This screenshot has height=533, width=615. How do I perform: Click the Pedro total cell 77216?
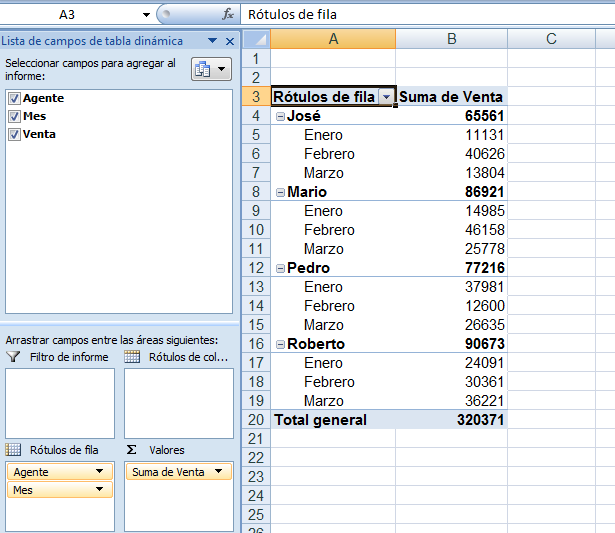[451, 268]
